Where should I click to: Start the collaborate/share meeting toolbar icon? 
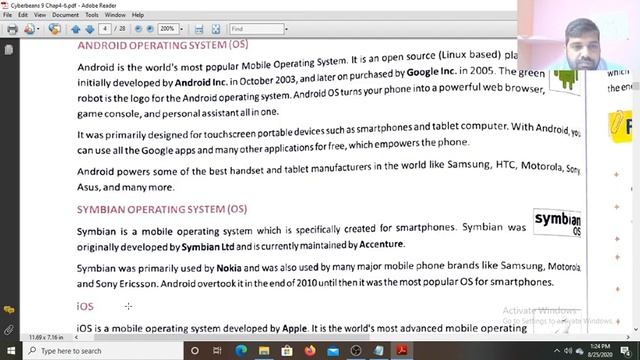[x=54, y=29]
